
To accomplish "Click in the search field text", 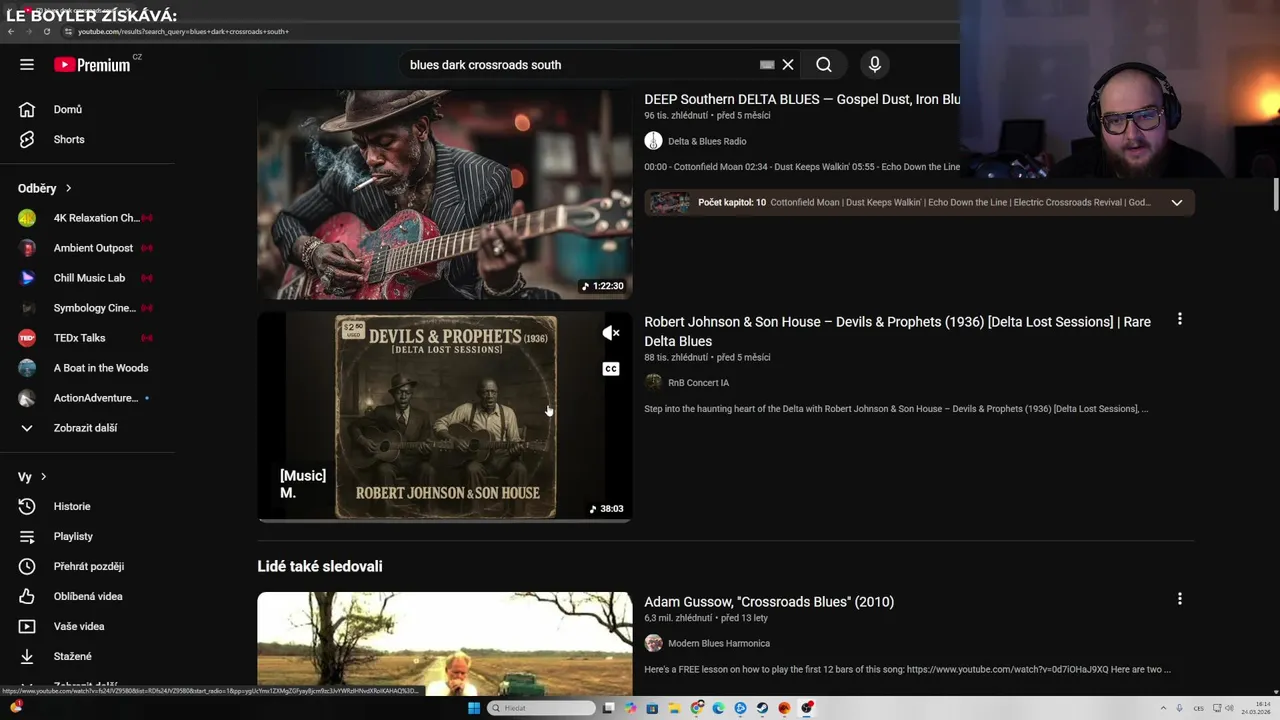I will coord(485,65).
